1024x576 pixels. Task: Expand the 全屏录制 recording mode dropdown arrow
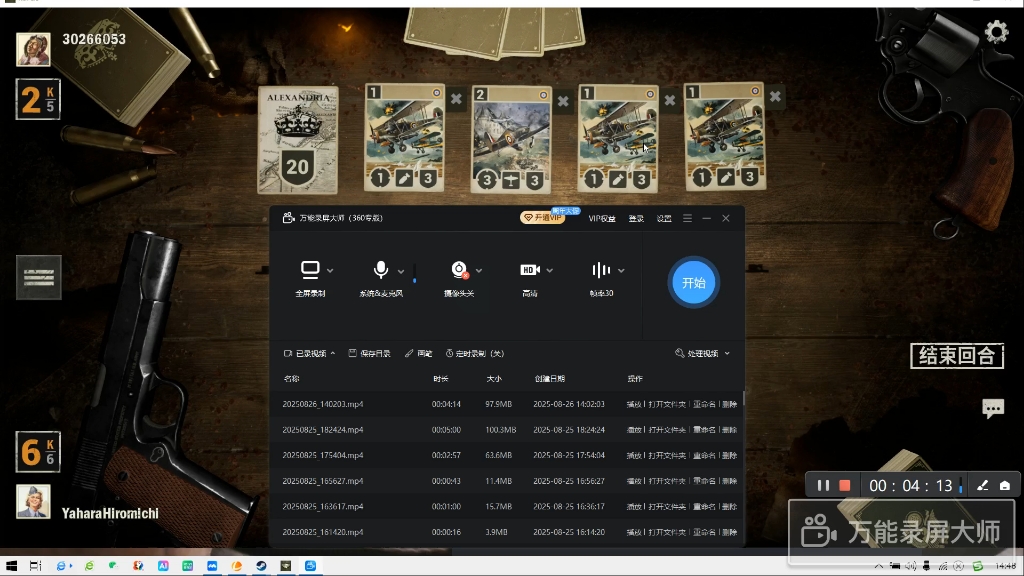330,270
